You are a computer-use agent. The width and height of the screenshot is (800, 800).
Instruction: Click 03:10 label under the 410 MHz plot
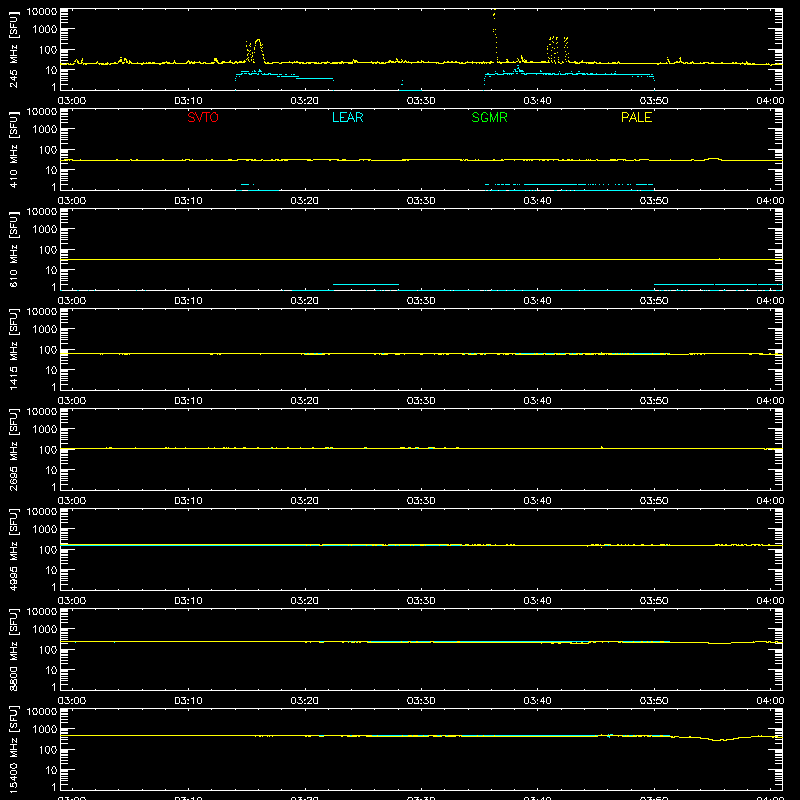click(x=188, y=201)
